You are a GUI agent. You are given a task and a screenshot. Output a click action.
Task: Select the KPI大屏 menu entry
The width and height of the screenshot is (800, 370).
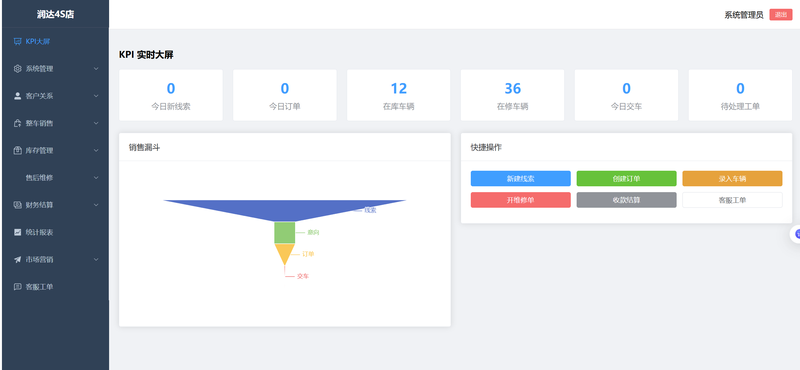coord(55,41)
